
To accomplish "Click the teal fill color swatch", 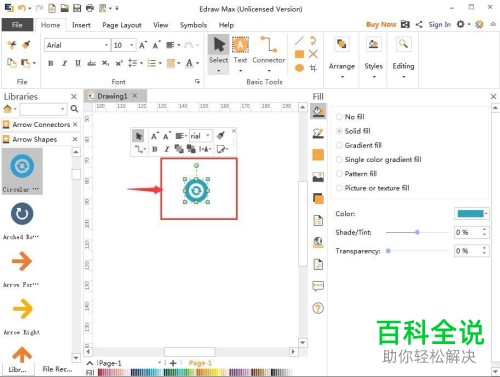I will 470,213.
